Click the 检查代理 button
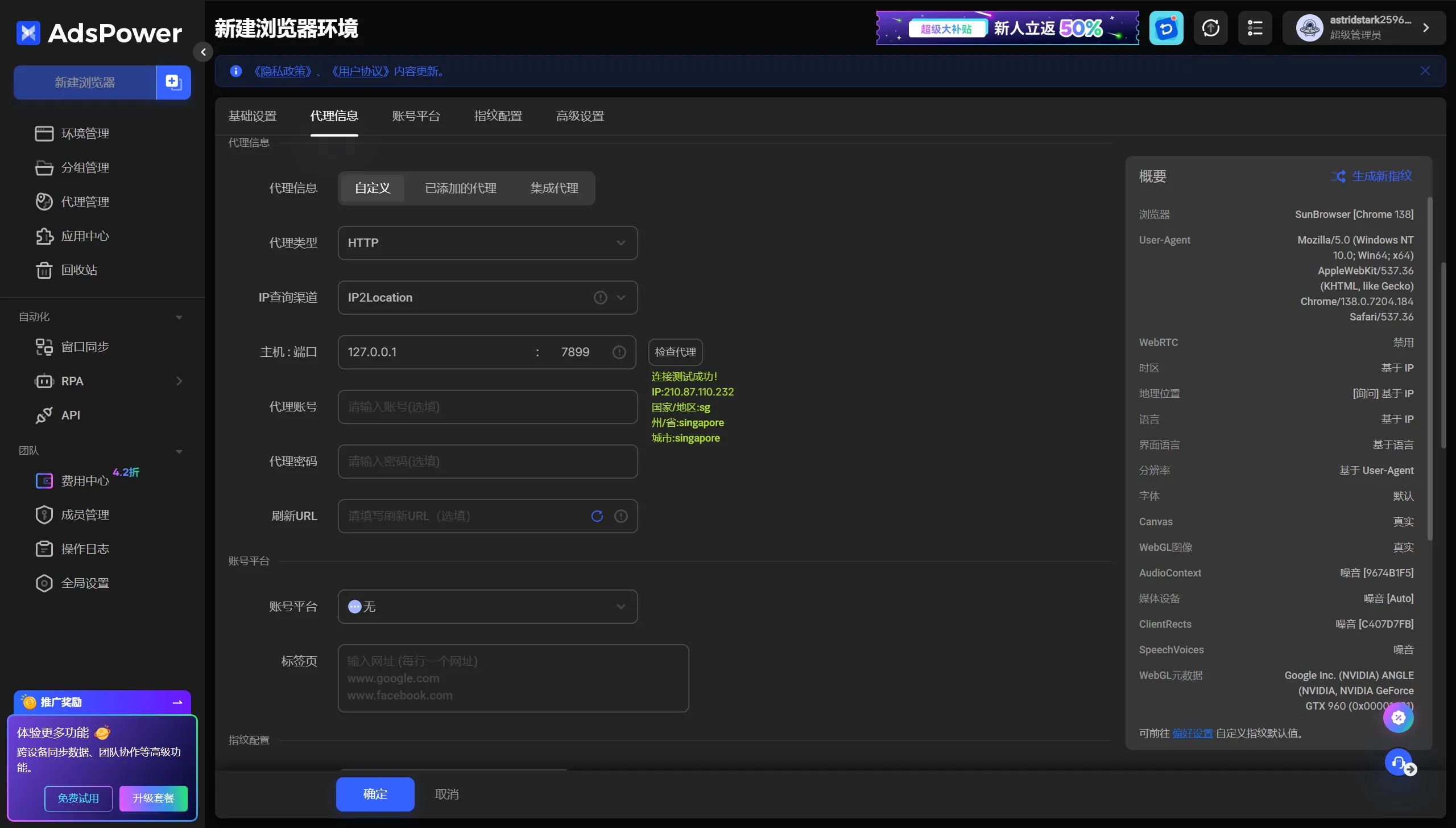Screen dimensions: 1456x828 pos(675,352)
